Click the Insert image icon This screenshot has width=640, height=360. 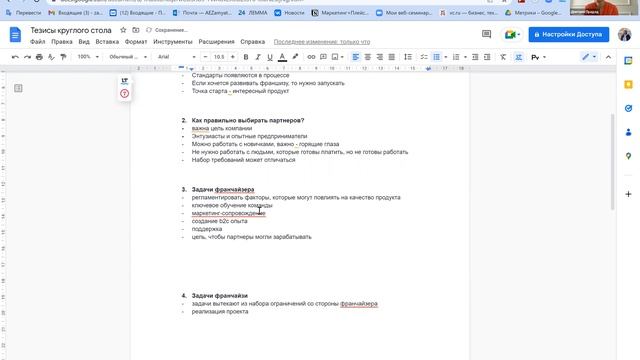pos(335,57)
